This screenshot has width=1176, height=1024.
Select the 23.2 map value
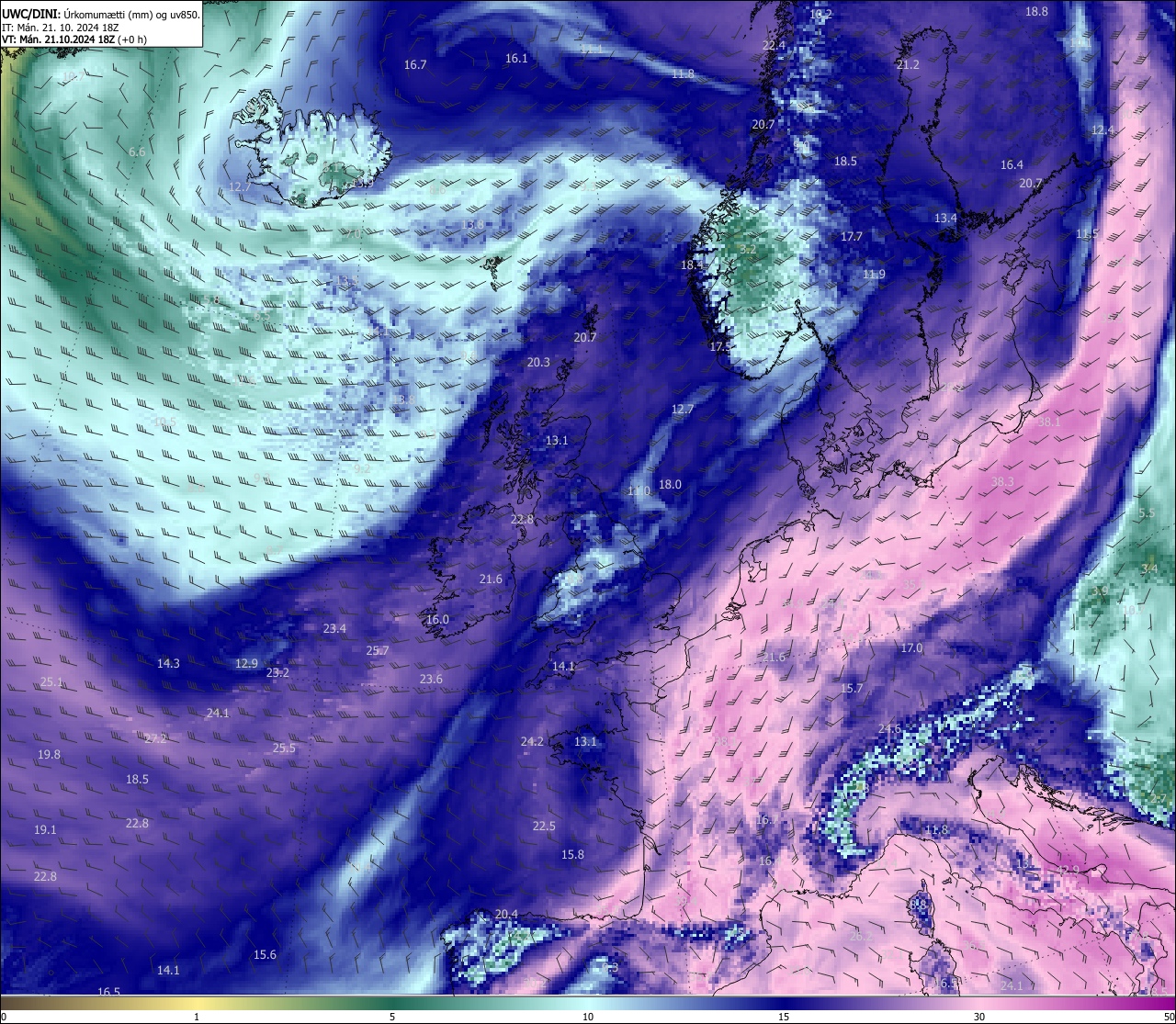tap(277, 672)
